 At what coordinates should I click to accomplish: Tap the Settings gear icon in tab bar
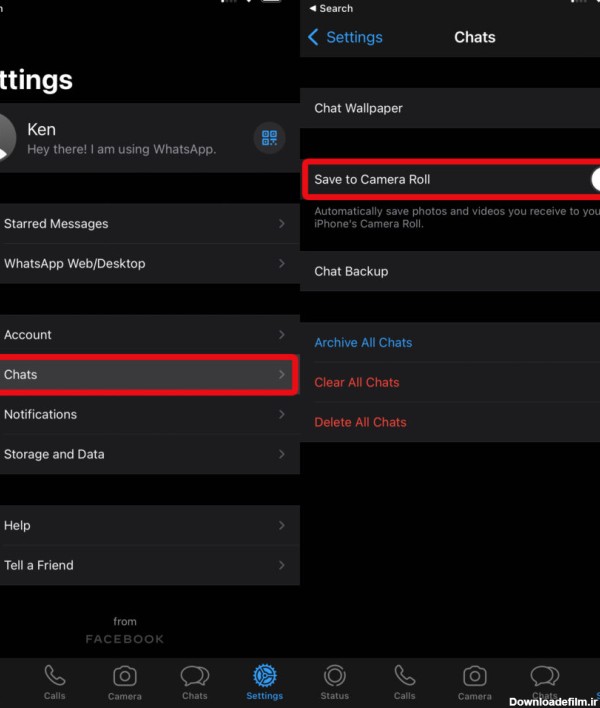265,677
